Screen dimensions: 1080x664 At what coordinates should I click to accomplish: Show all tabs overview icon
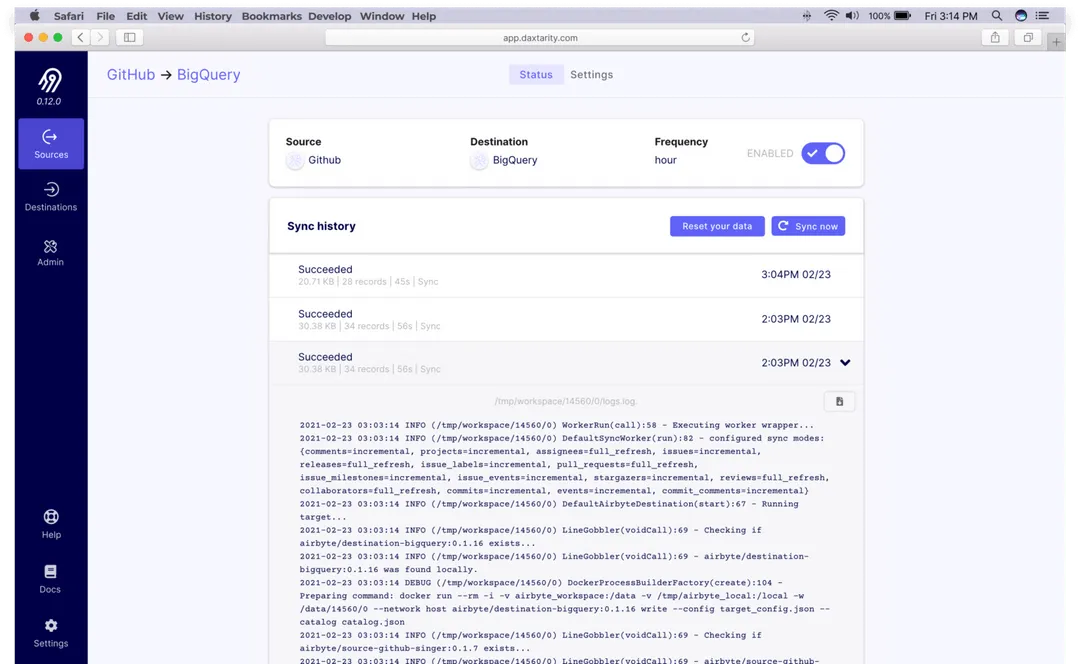[x=1028, y=37]
